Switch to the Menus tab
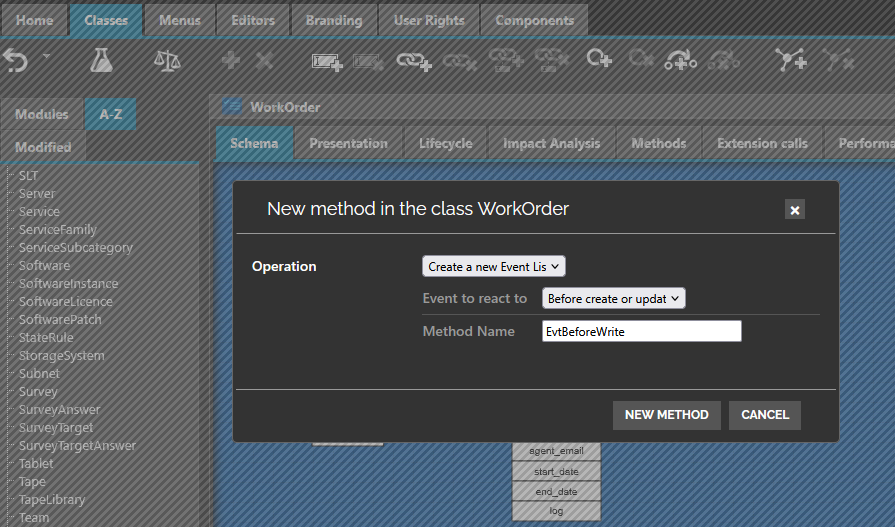The image size is (895, 527). point(179,20)
